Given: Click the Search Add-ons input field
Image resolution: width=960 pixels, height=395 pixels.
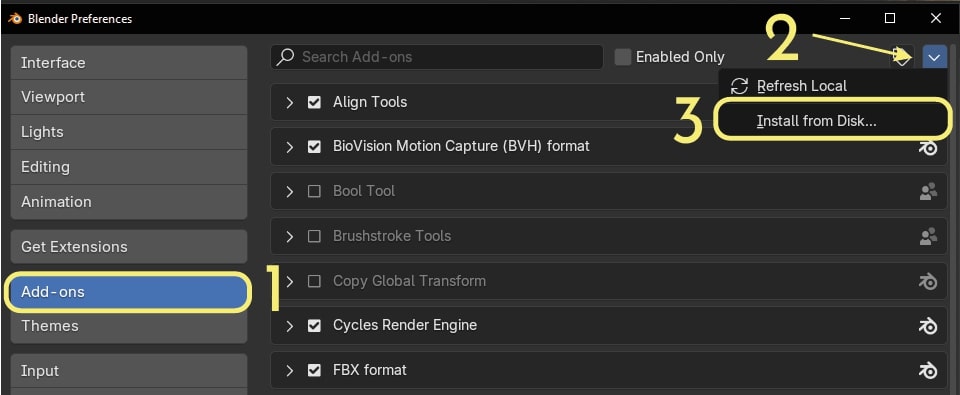Looking at the screenshot, I should coord(437,57).
